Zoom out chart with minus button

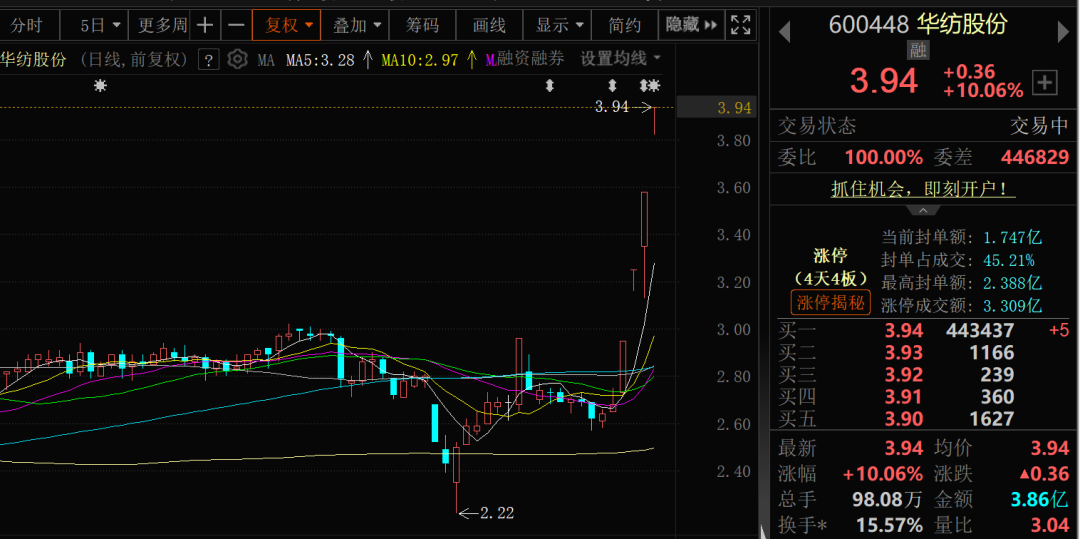pos(236,25)
